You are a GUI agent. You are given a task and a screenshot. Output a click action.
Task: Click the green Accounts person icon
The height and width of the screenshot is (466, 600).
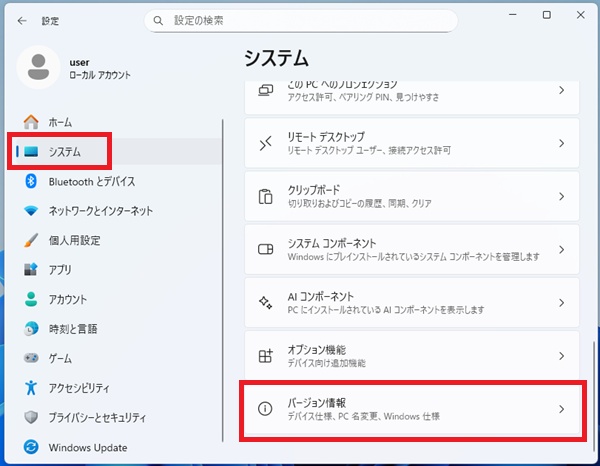31,299
